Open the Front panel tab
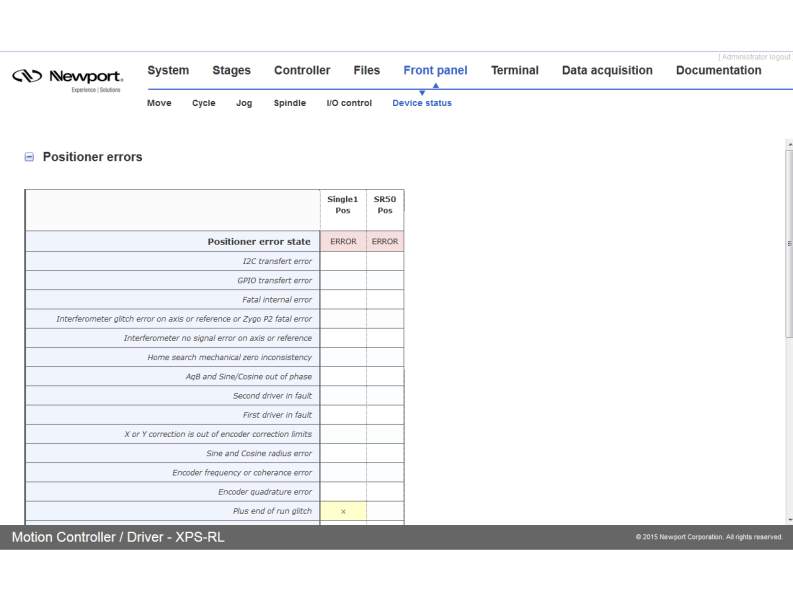This screenshot has width=793, height=600. 435,71
